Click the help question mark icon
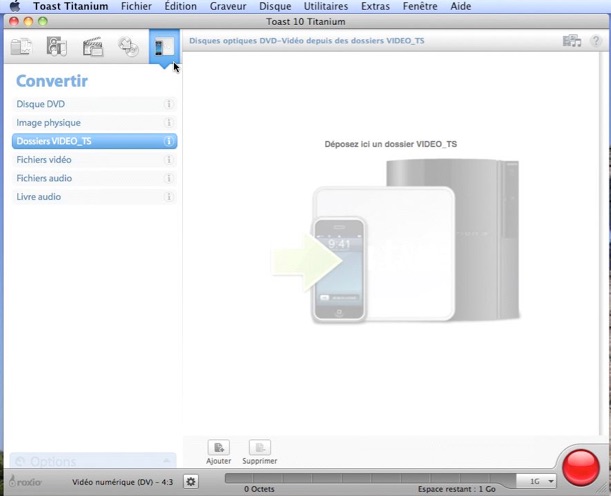This screenshot has height=496, width=611. click(x=596, y=41)
